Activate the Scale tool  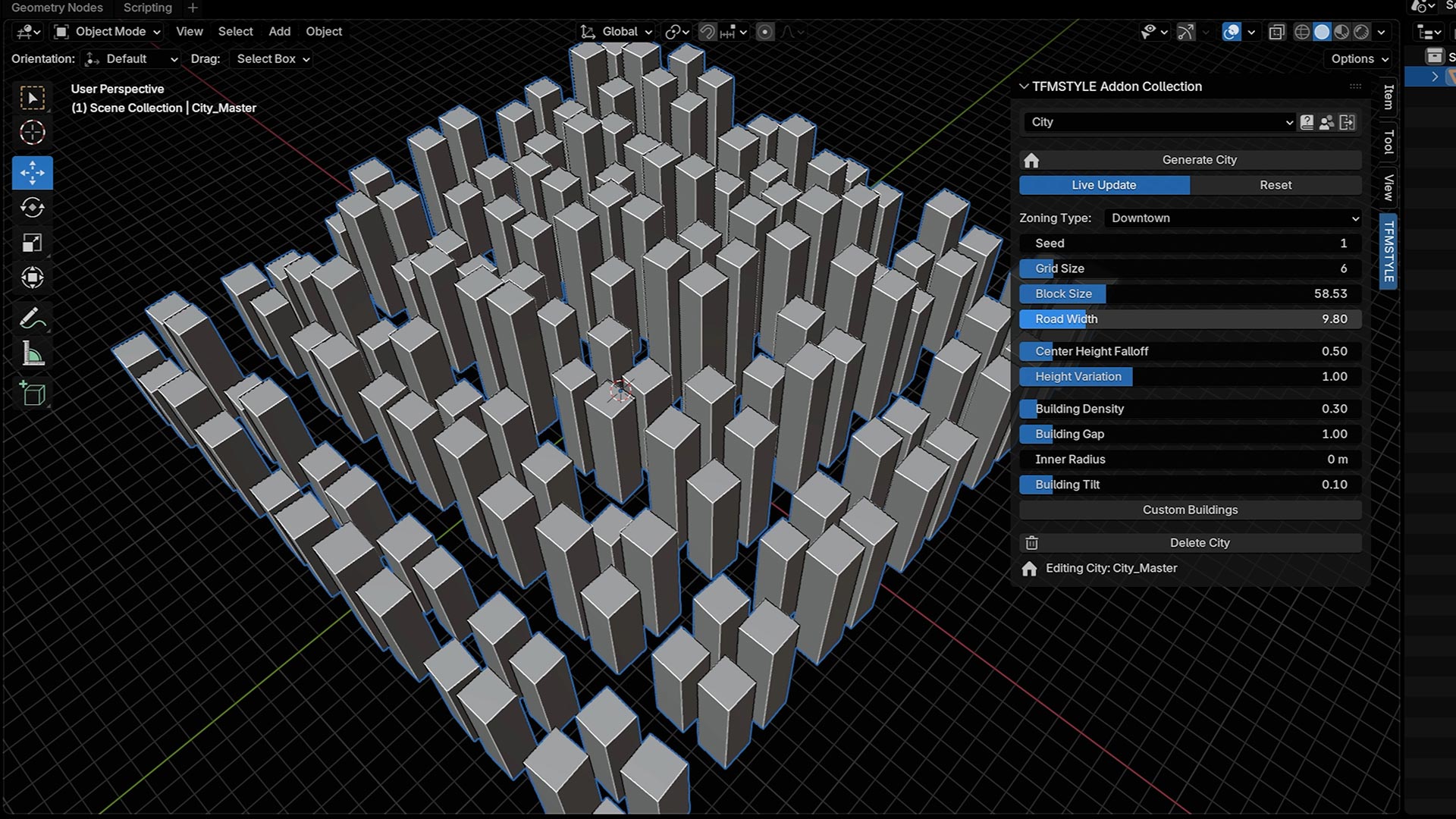click(32, 243)
